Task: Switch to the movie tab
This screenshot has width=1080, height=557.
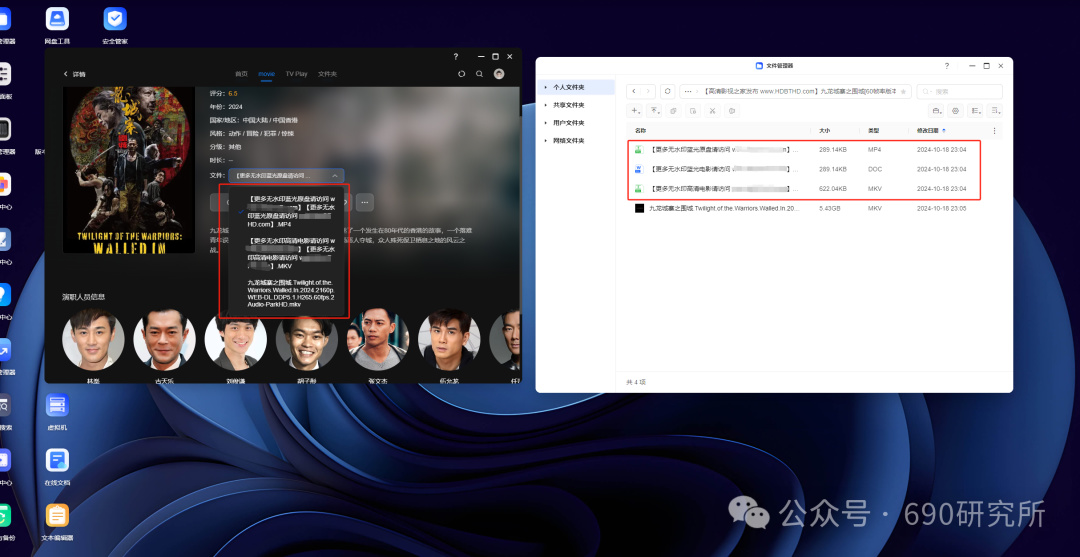Action: (267, 74)
